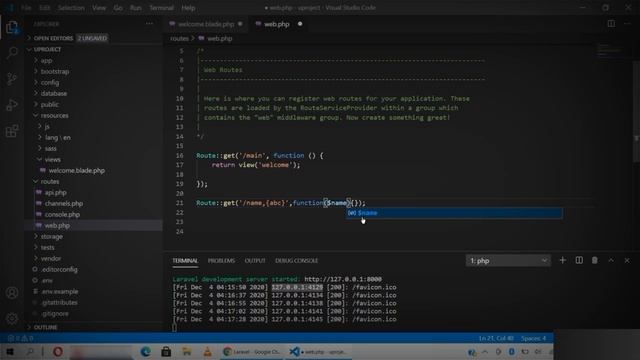Open the File menu
Image resolution: width=640 pixels, height=360 pixels.
pyautogui.click(x=26, y=7)
